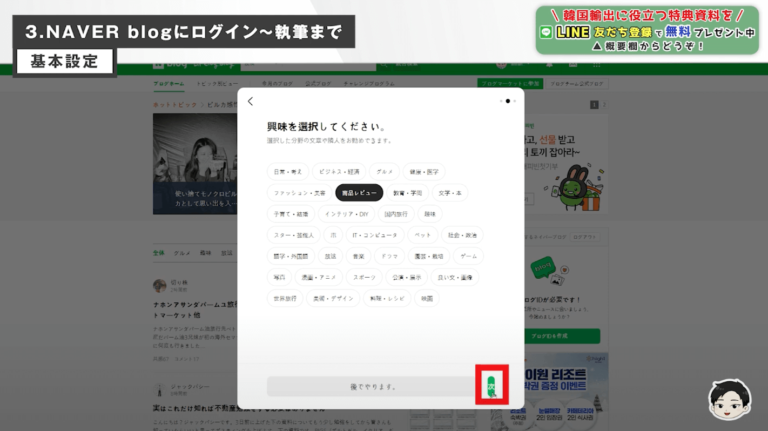Select the 公演・展示 interest chip
This screenshot has width=768, height=431.
click(x=407, y=277)
